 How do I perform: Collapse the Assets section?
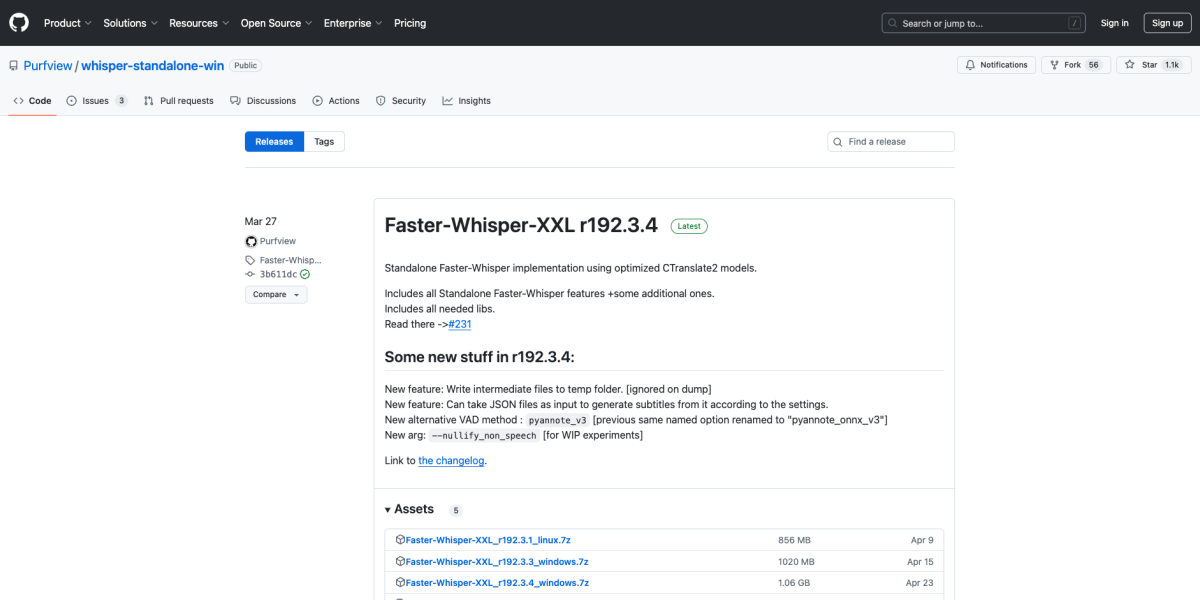pos(388,509)
